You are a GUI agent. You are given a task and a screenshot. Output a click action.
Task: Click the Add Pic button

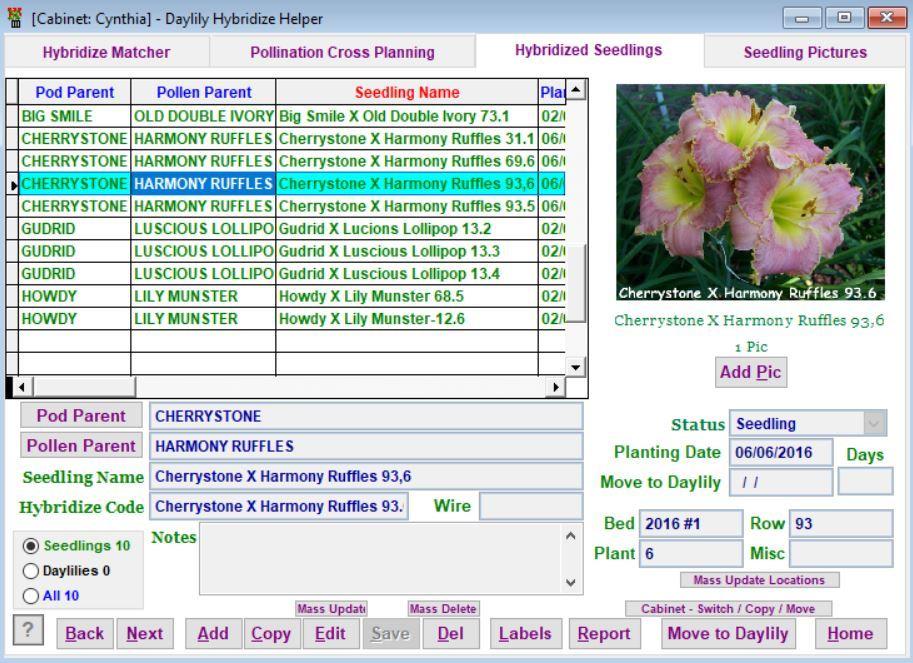coord(751,373)
